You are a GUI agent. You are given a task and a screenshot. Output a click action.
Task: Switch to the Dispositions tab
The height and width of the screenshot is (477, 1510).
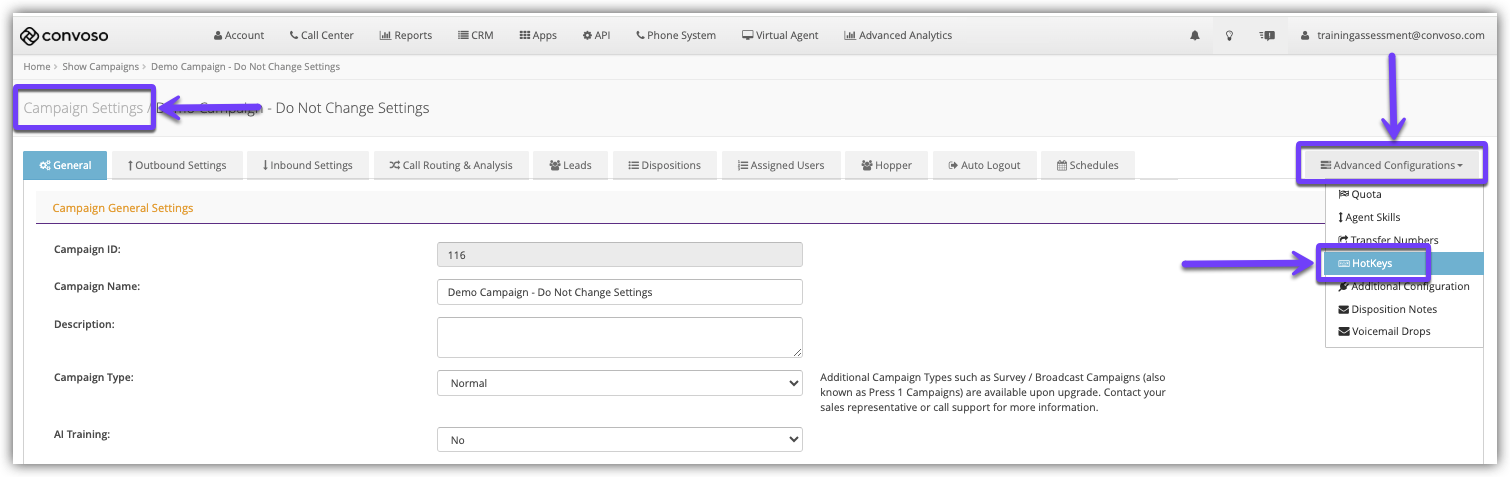664,165
